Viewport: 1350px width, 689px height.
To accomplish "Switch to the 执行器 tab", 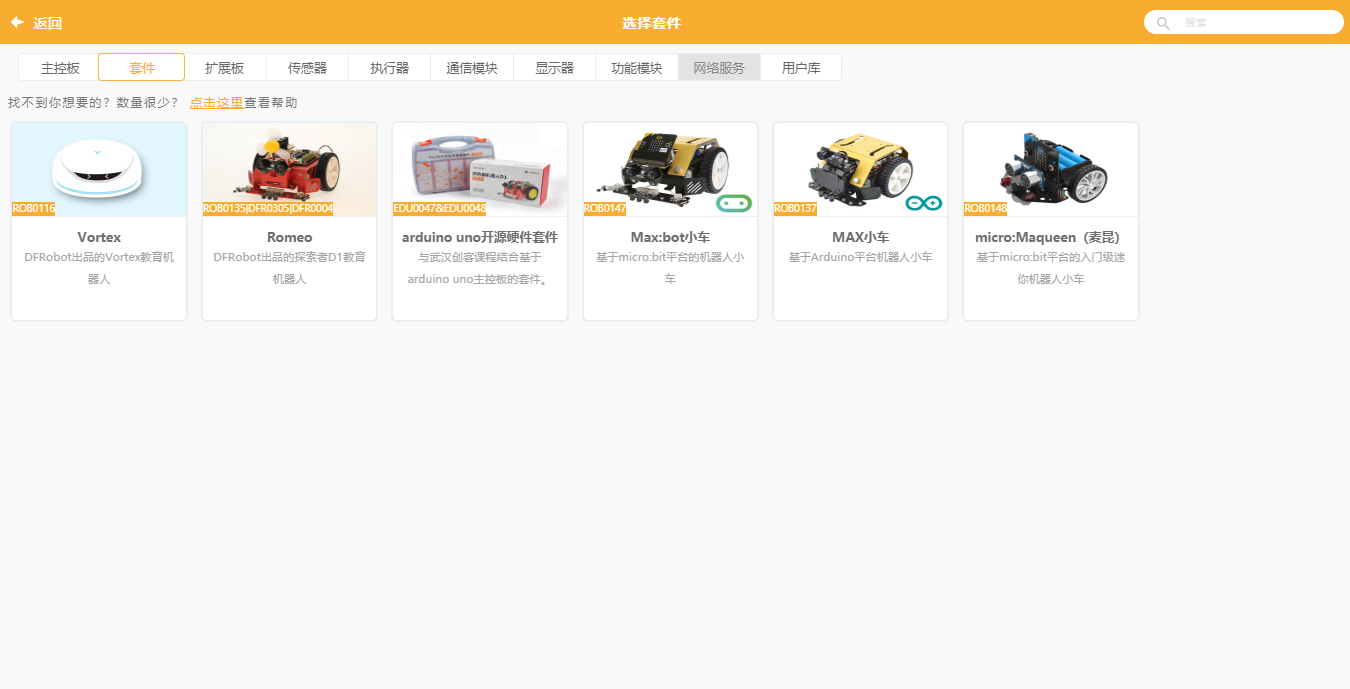I will 390,68.
